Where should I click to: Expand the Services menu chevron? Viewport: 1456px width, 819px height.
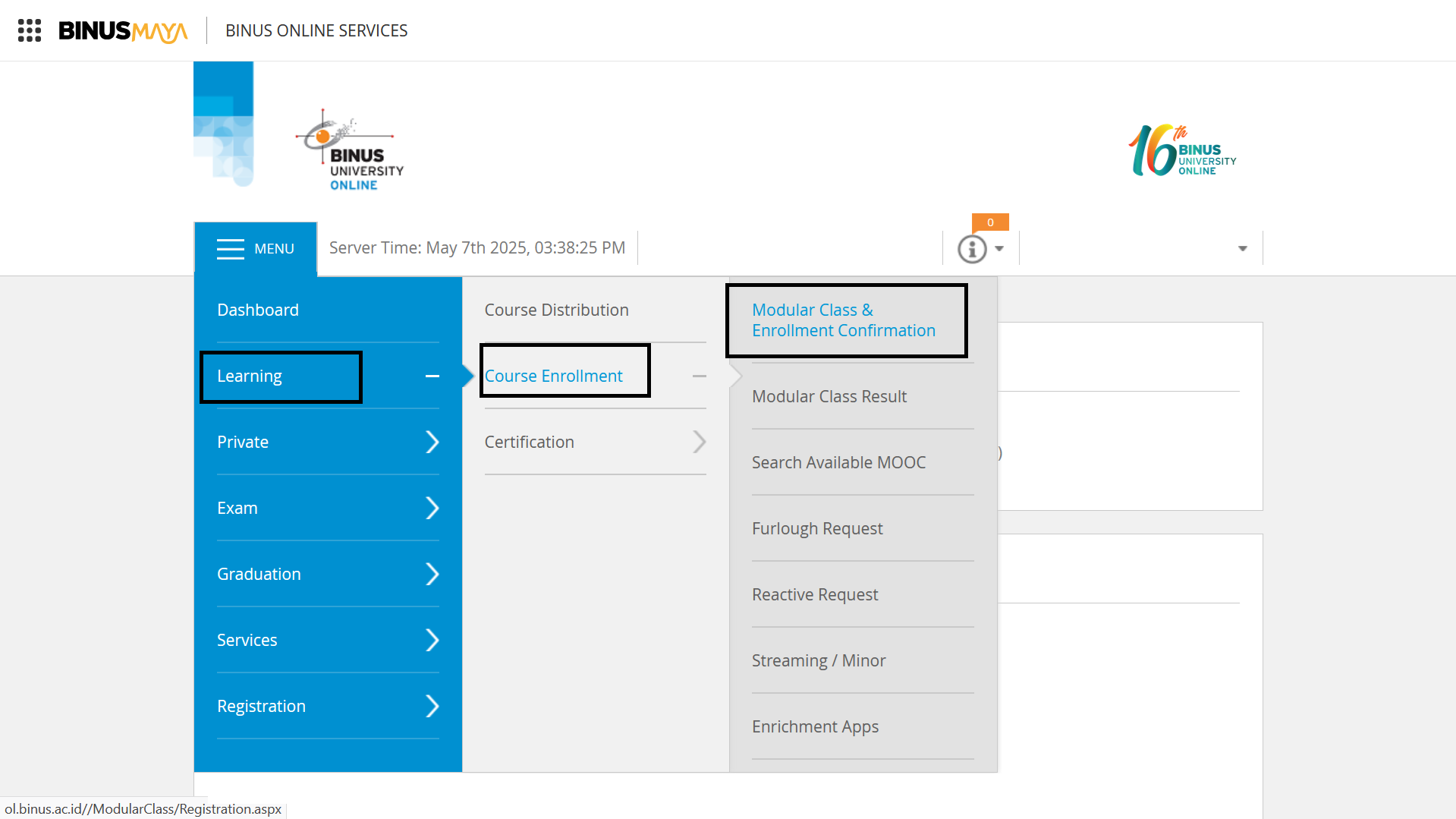(432, 640)
